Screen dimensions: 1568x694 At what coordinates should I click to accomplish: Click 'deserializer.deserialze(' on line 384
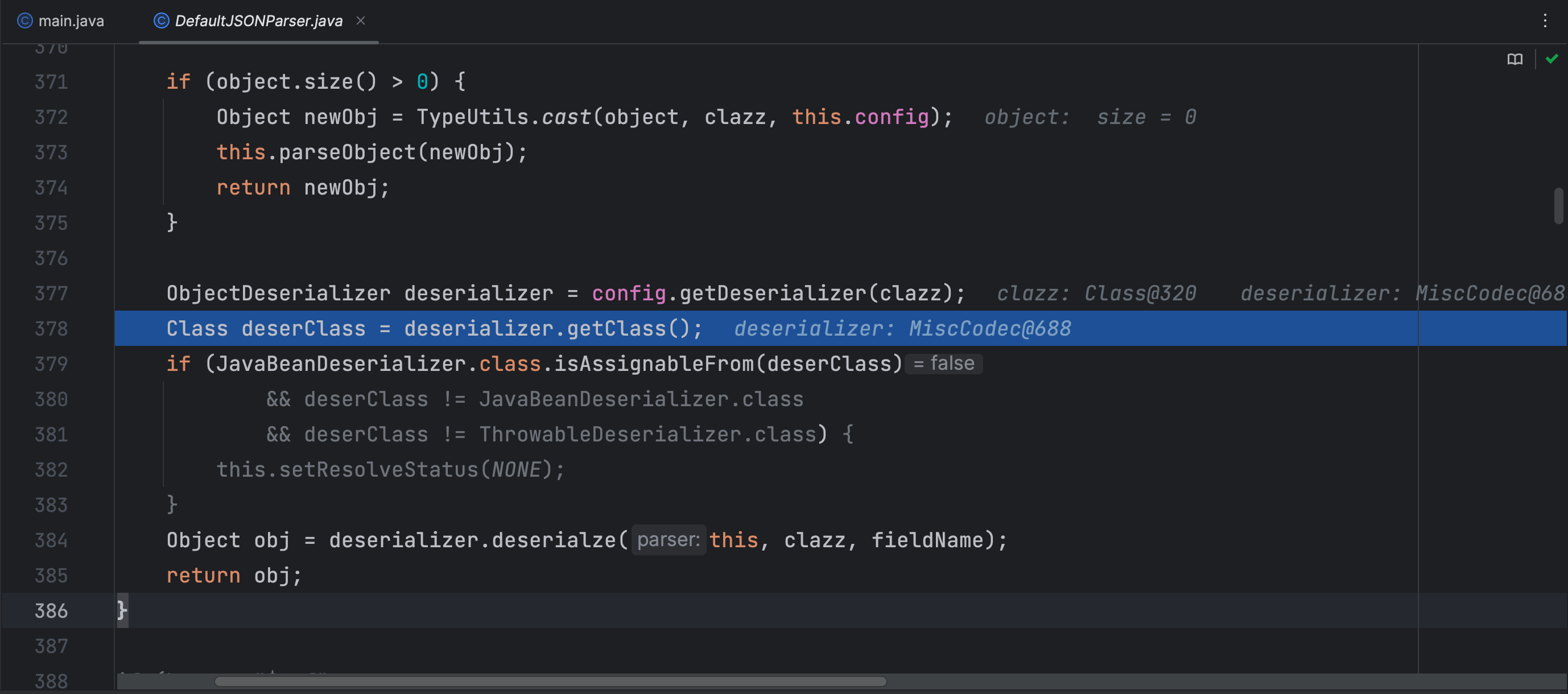pyautogui.click(x=478, y=540)
